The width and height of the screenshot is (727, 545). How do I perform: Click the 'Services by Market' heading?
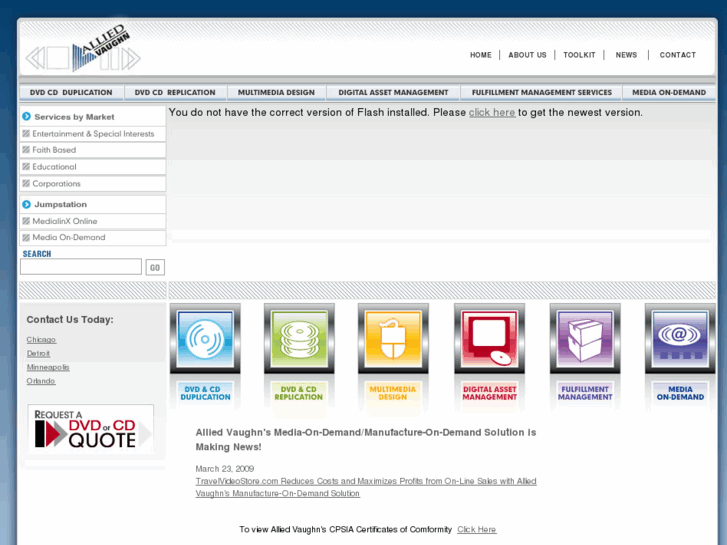click(74, 117)
